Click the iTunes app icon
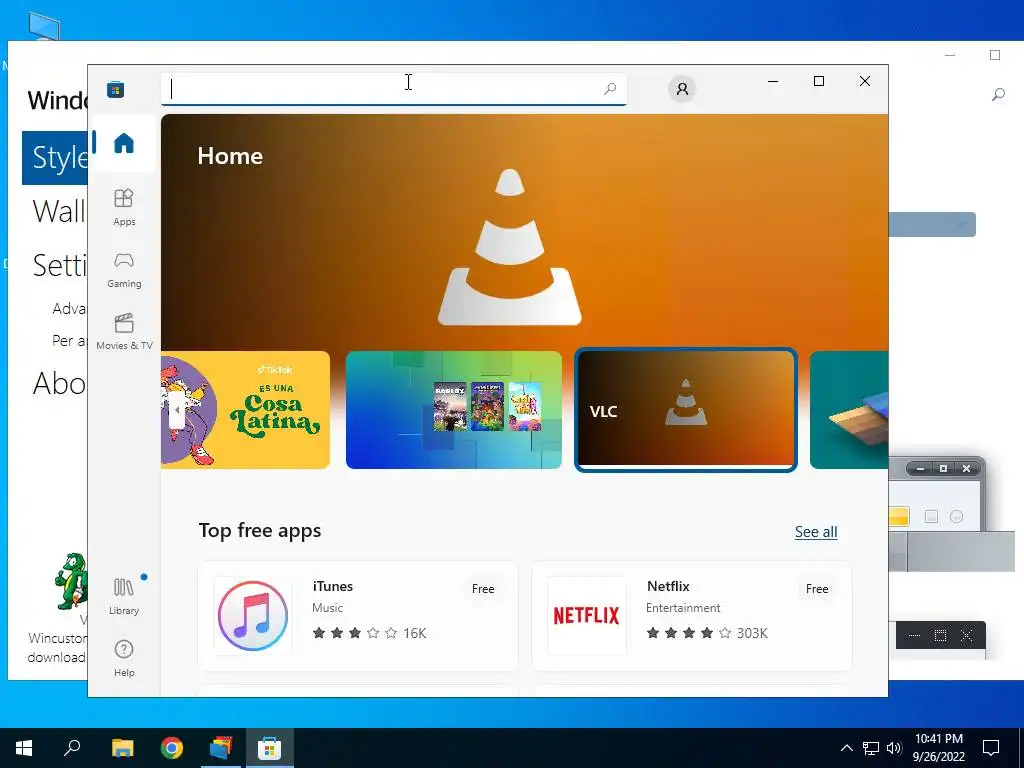 coord(253,615)
